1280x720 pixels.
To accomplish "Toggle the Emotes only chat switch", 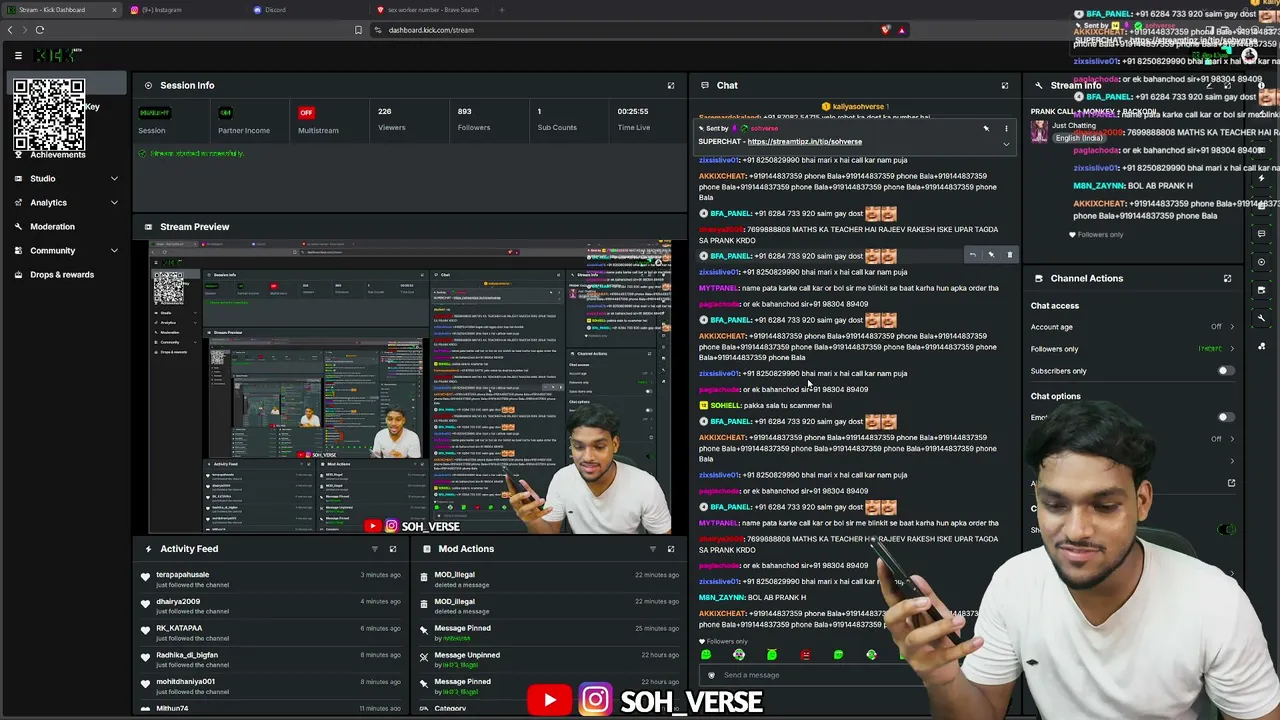I will coord(1225,417).
